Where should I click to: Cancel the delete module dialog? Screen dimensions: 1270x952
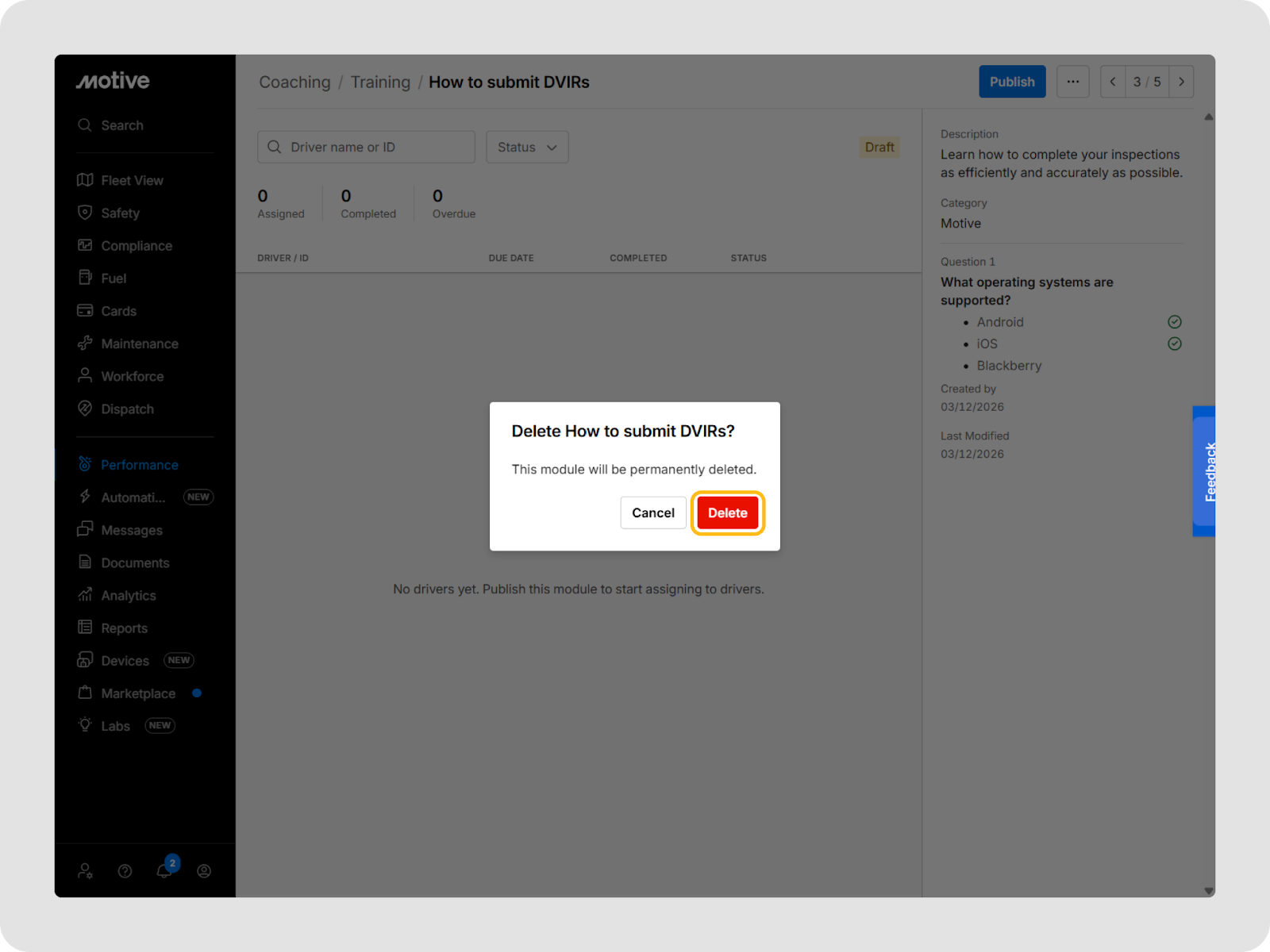tap(652, 513)
